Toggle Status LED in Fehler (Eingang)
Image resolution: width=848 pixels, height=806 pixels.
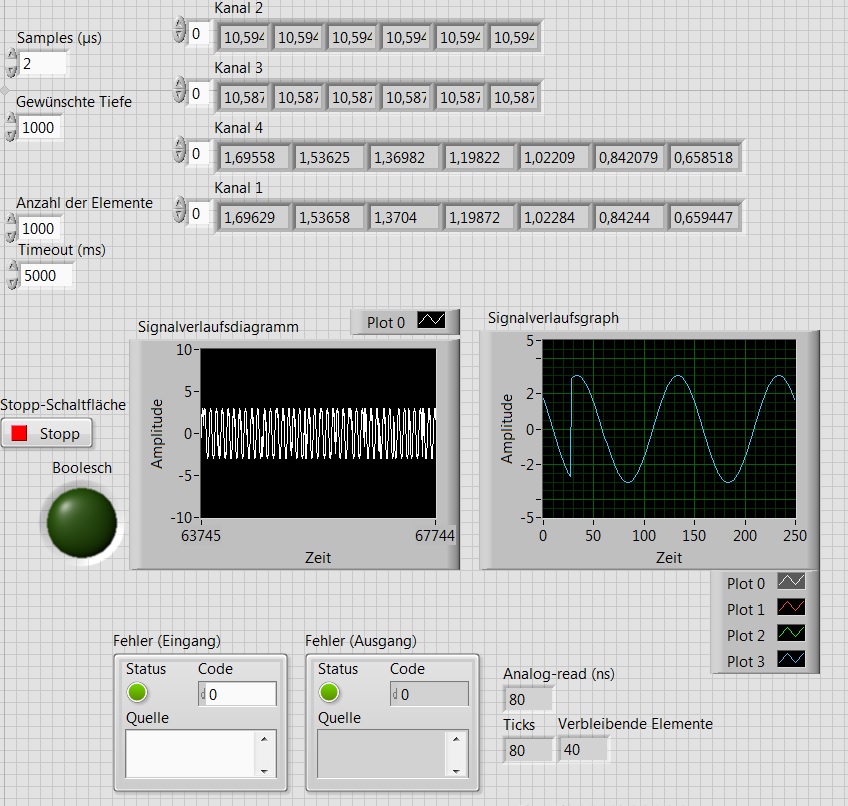click(x=138, y=692)
